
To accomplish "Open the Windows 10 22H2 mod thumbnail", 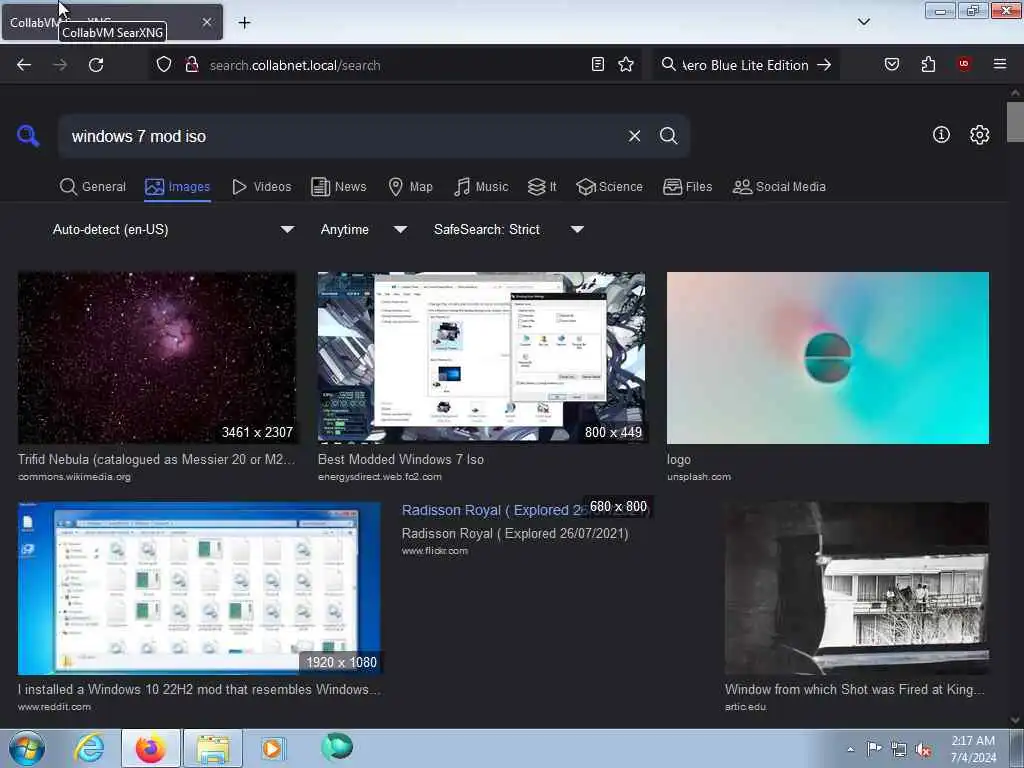I will 199,588.
